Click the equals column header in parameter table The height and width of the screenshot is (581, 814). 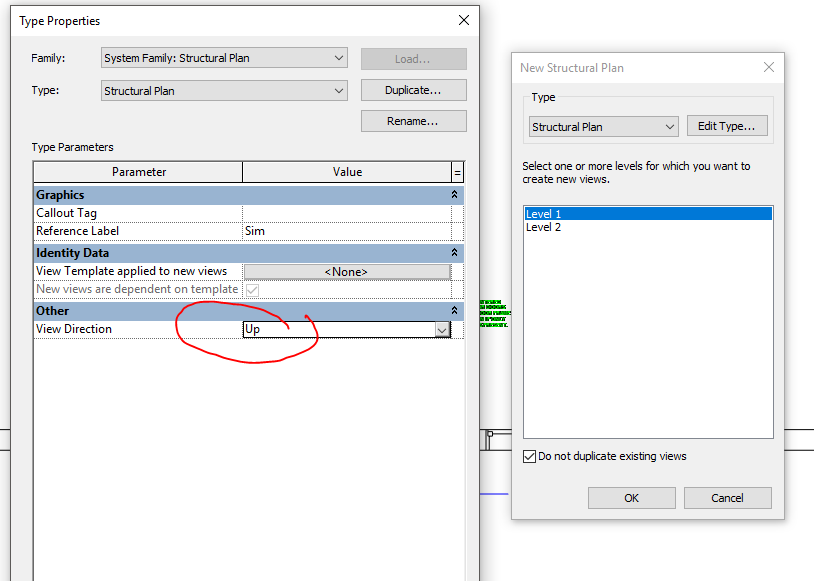458,171
